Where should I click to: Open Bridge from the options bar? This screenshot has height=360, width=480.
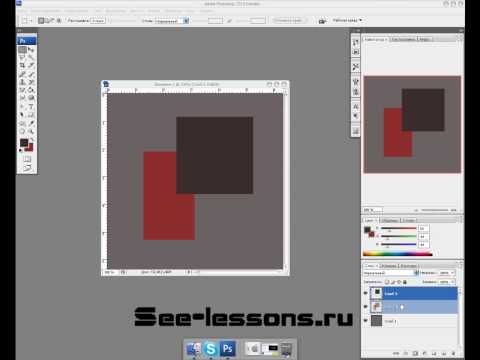click(x=322, y=21)
